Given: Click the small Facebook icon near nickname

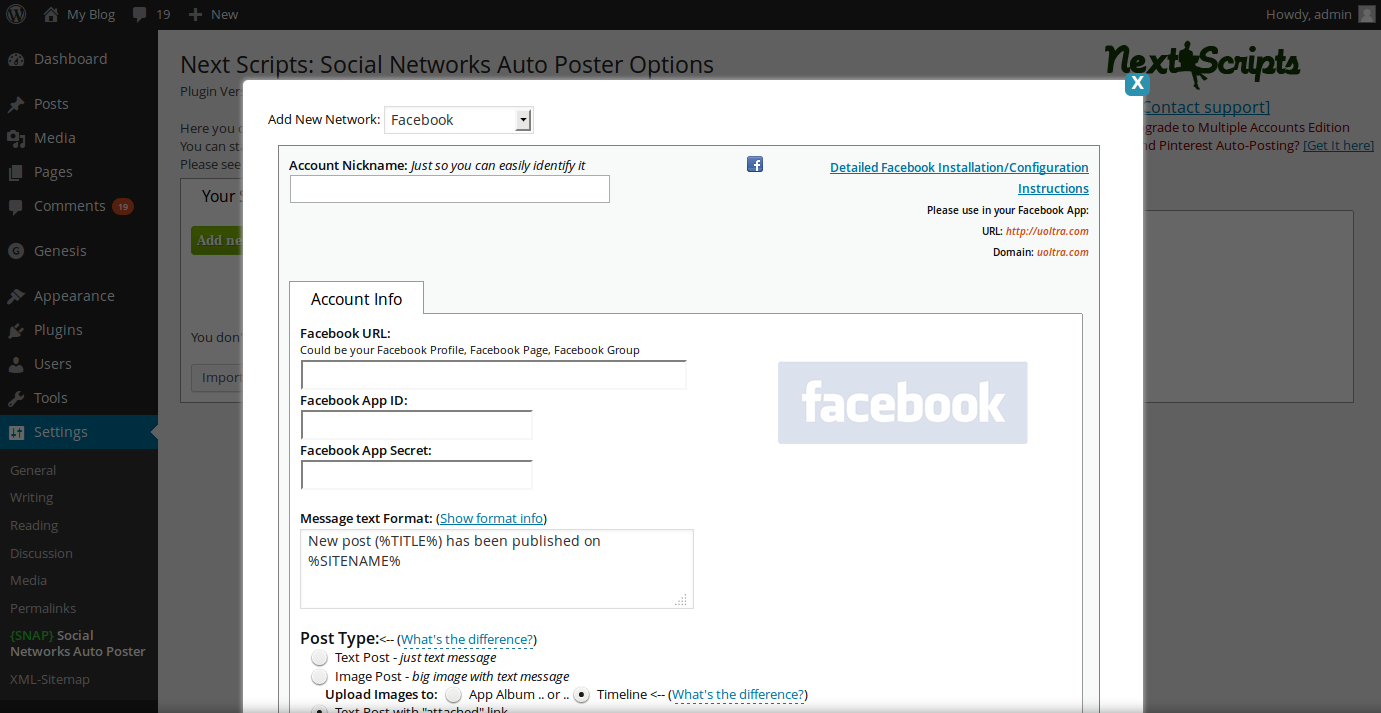Looking at the screenshot, I should pyautogui.click(x=755, y=164).
